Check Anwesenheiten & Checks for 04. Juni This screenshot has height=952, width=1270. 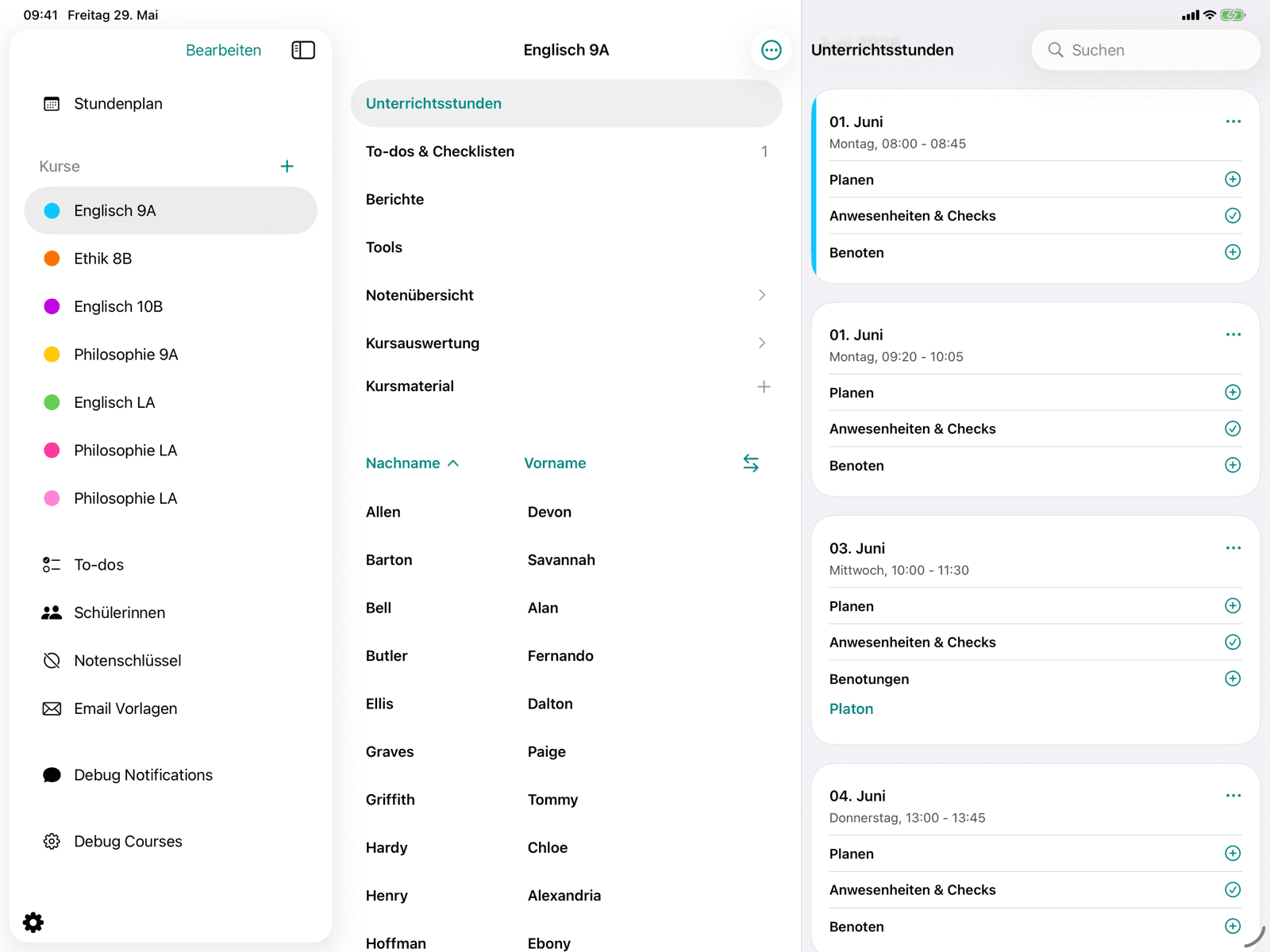click(1233, 890)
